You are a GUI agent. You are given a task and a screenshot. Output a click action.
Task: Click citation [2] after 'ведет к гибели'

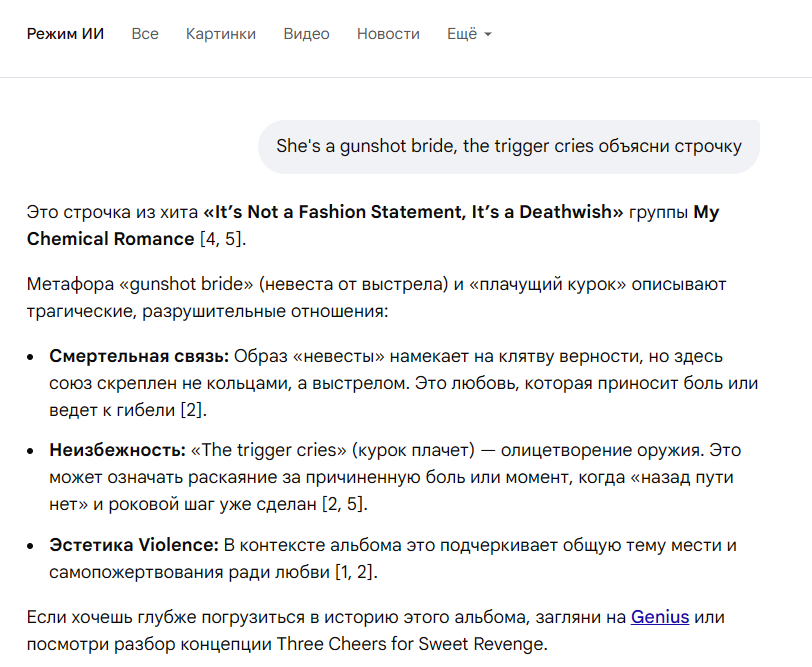193,409
